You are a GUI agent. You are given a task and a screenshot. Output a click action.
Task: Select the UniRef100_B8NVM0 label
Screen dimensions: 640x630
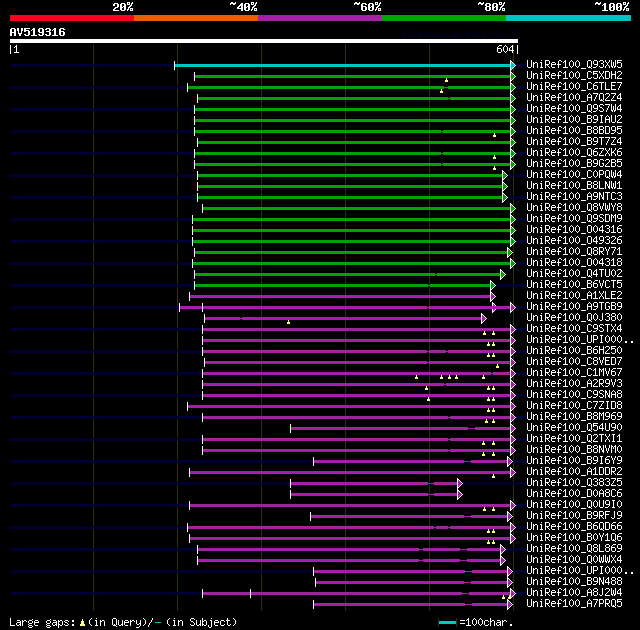574,450
